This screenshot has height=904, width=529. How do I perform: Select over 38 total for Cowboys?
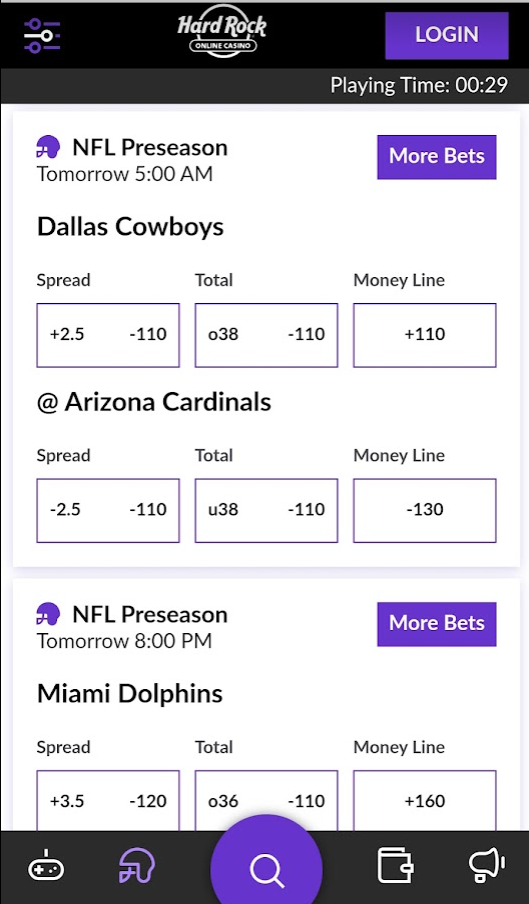[x=266, y=335]
